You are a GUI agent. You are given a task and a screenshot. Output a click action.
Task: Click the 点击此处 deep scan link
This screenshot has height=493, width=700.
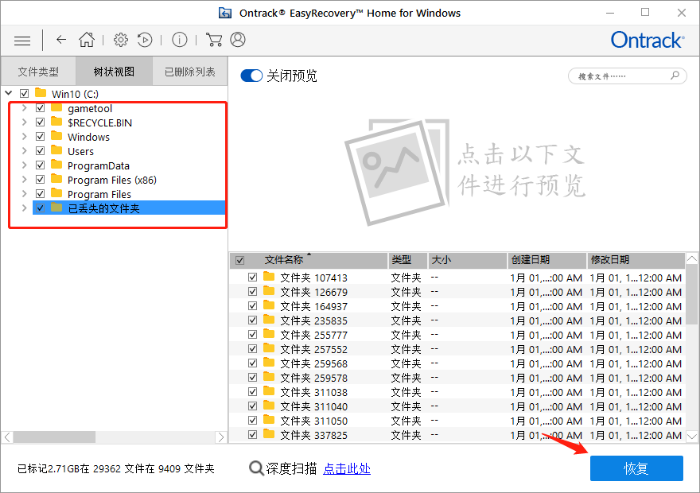346,468
